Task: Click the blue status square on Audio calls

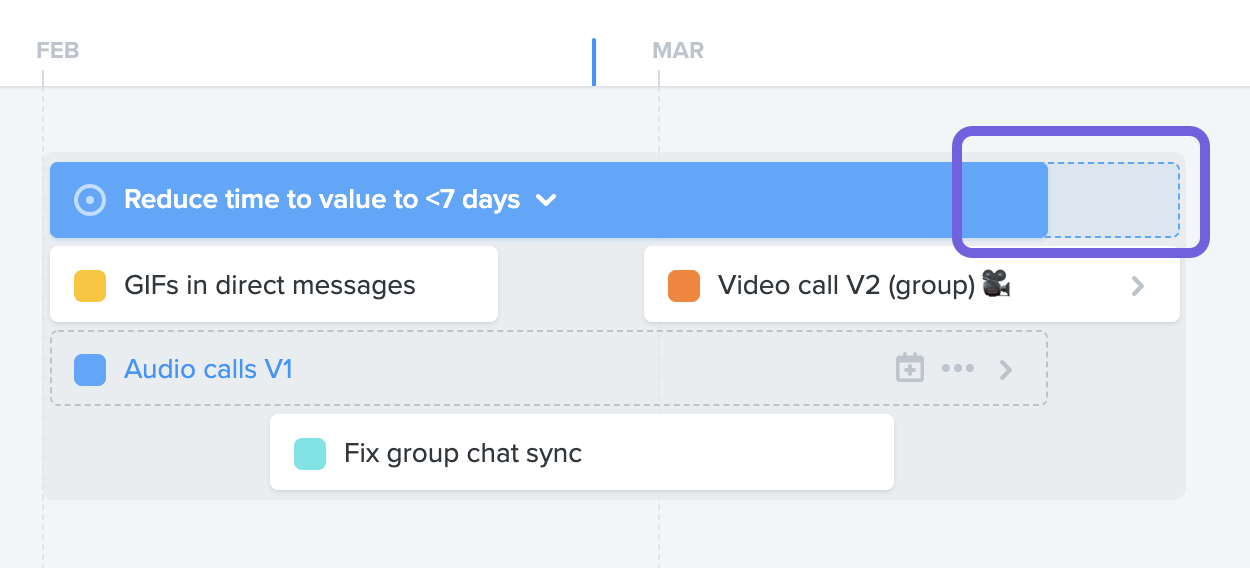Action: 90,369
